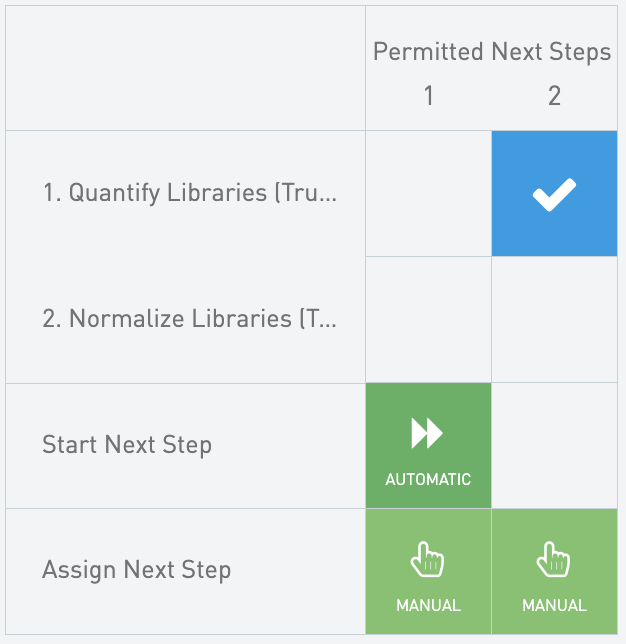
Task: Click the white checkmark icon in Quantify Libraries row
Action: 554,194
